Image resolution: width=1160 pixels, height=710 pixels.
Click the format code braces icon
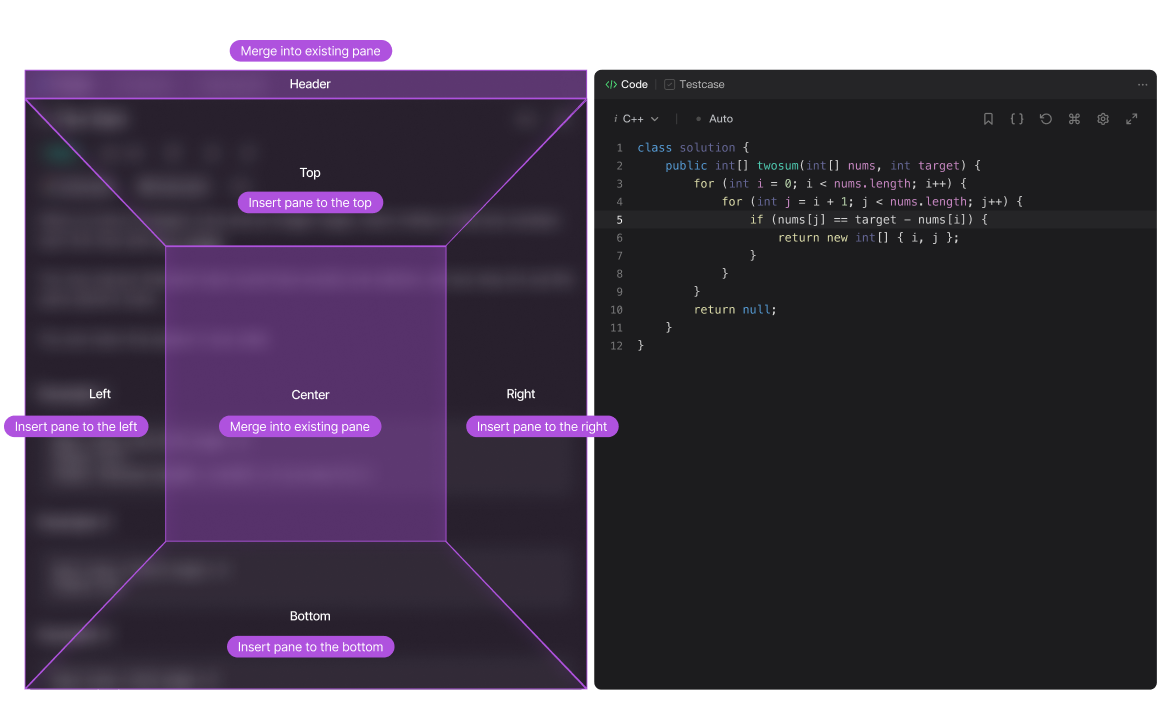pos(1016,119)
